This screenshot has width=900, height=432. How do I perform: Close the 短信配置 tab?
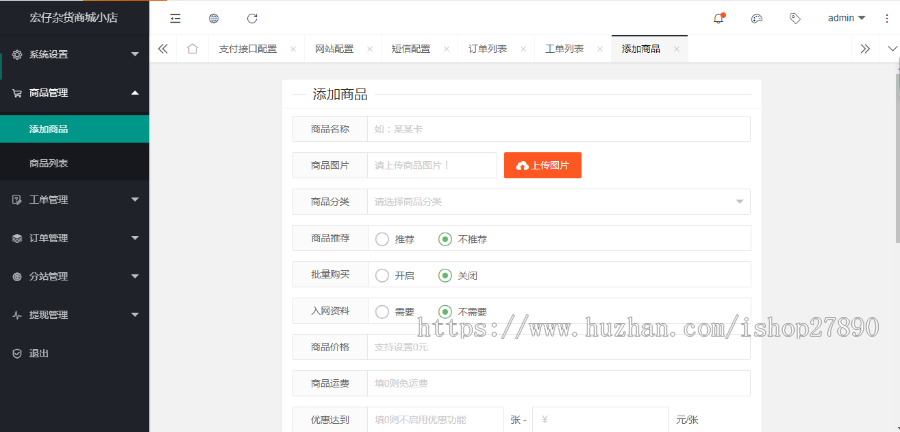point(446,49)
